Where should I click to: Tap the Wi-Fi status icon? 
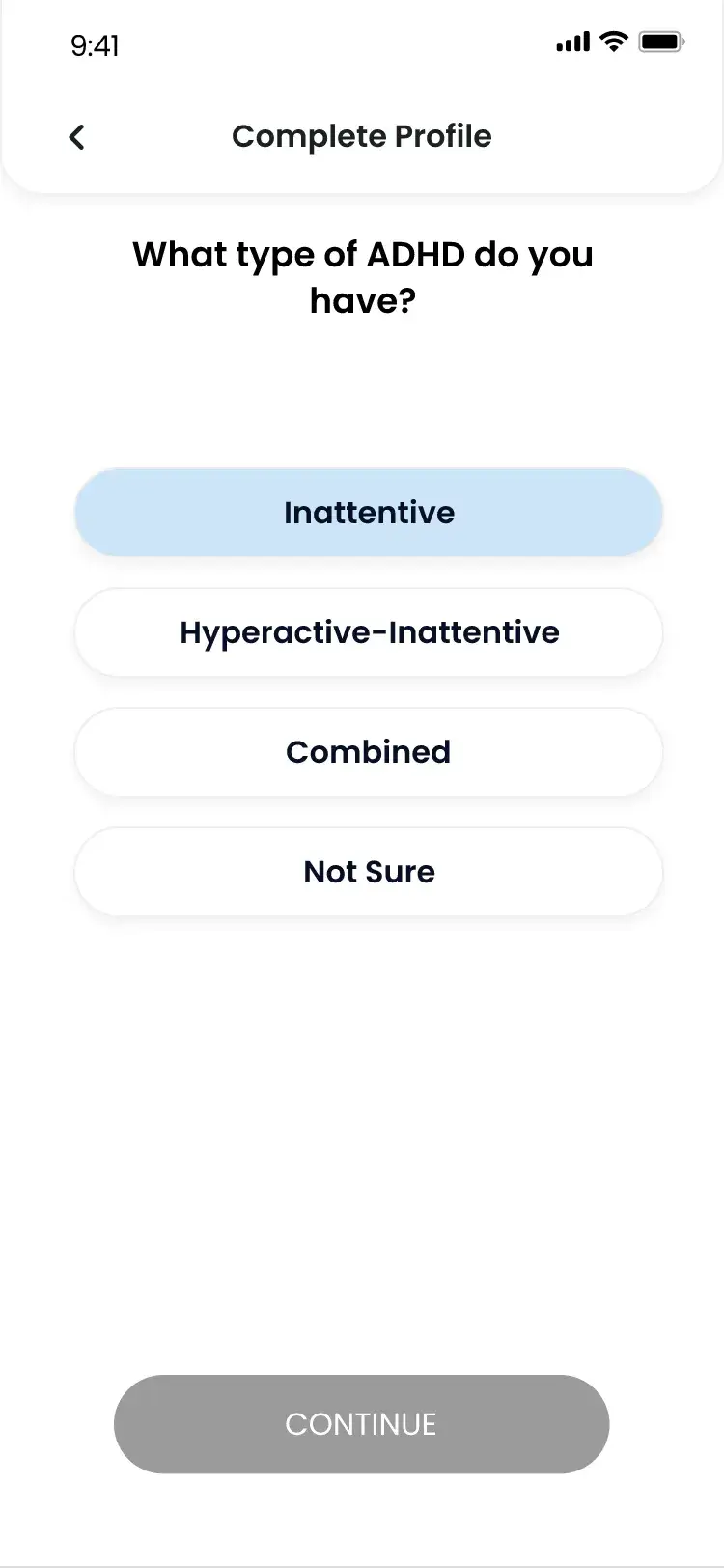tap(613, 42)
